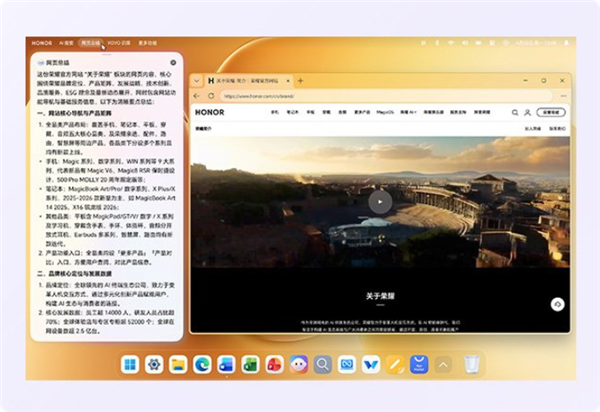Click heading 一、网站核心导航与产品矩阵
The height and width of the screenshot is (412, 600).
point(74,113)
